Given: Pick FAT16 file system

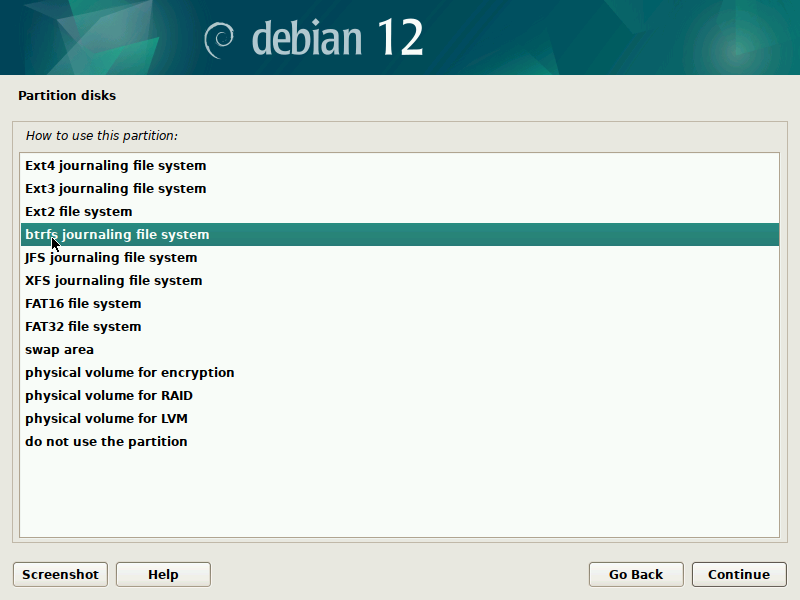Looking at the screenshot, I should point(399,304).
